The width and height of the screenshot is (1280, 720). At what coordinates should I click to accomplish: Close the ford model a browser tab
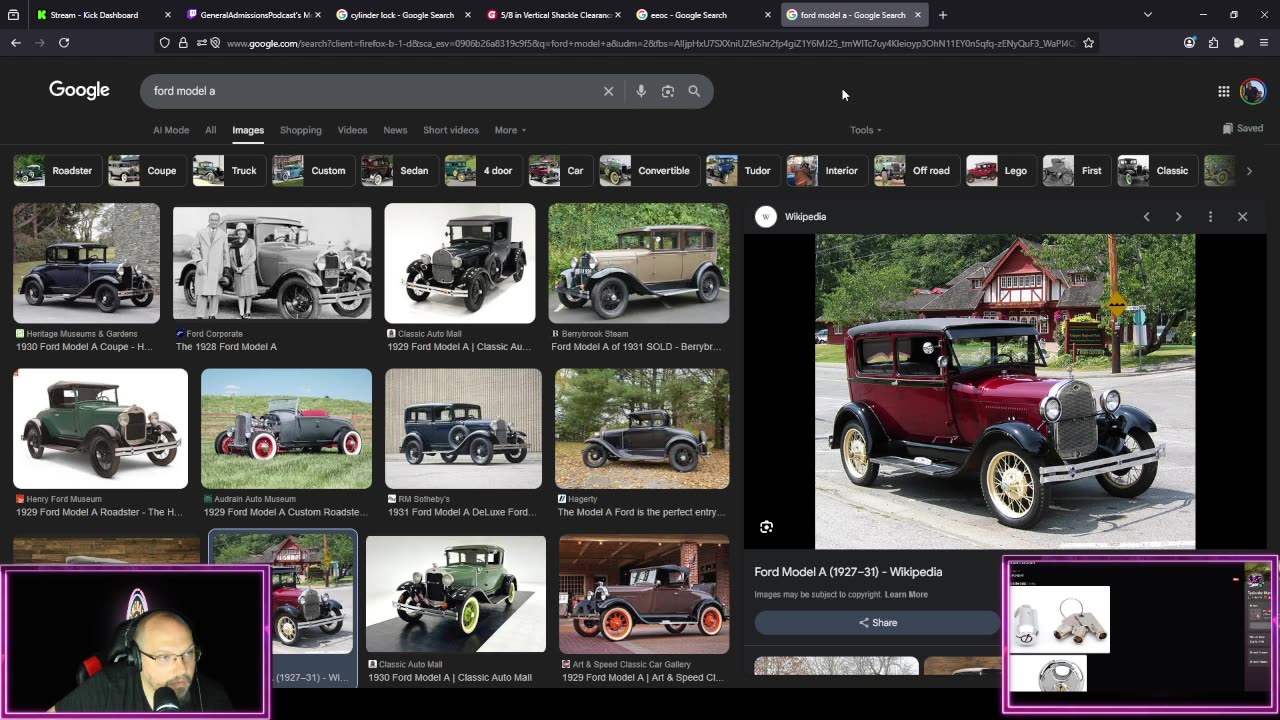(917, 15)
